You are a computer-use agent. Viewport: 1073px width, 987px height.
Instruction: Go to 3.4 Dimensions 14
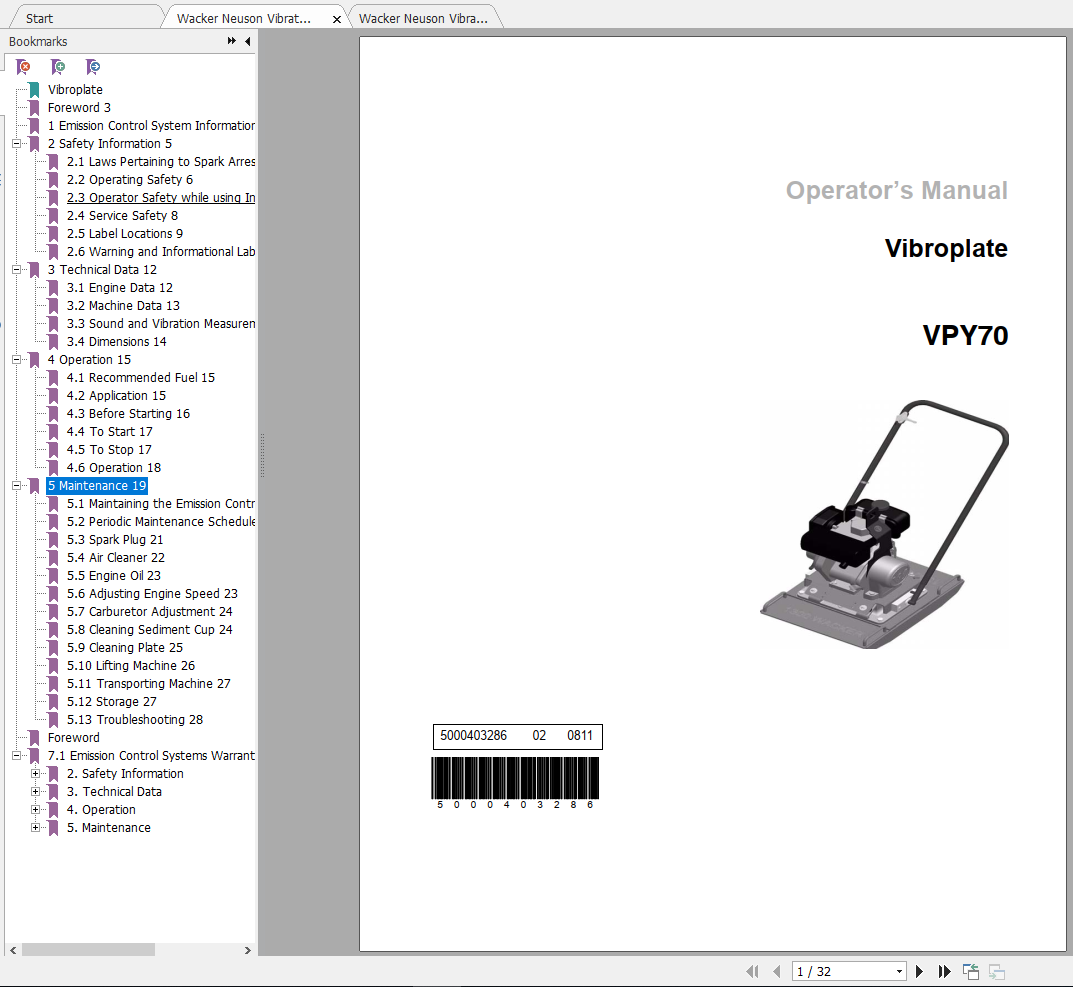pyautogui.click(x=116, y=342)
